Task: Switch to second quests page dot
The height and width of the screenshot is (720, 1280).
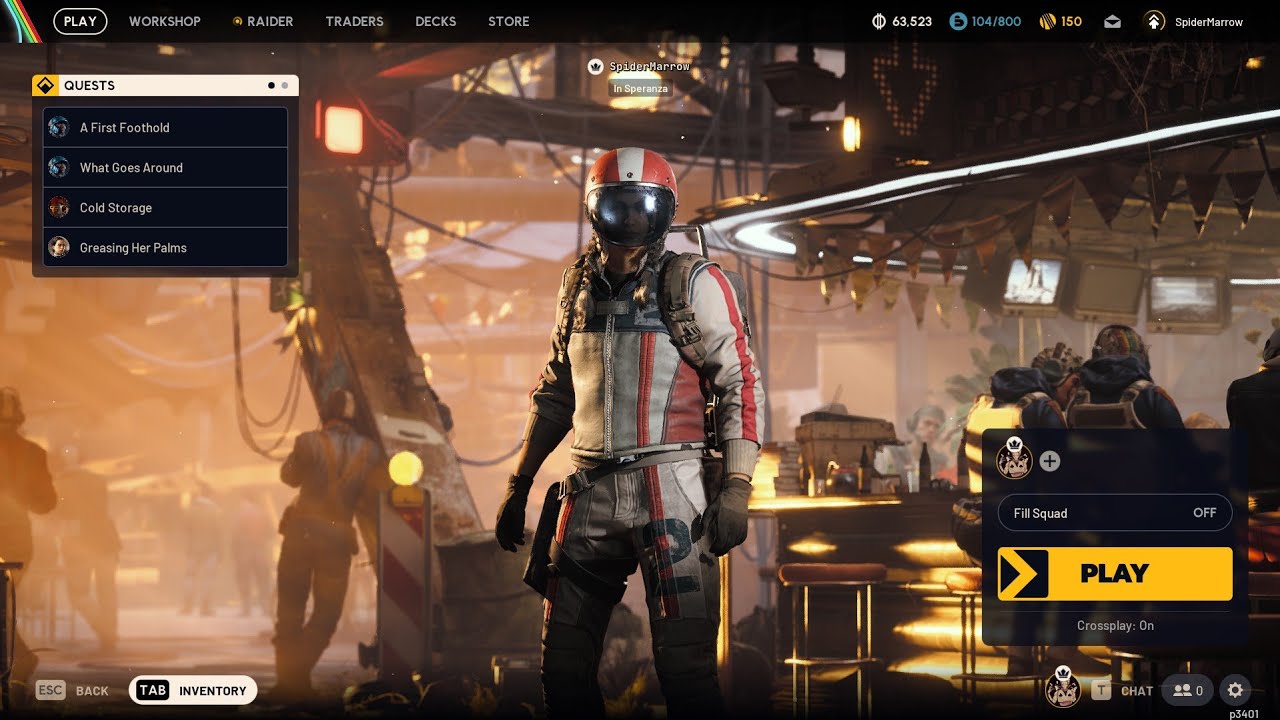Action: click(285, 86)
